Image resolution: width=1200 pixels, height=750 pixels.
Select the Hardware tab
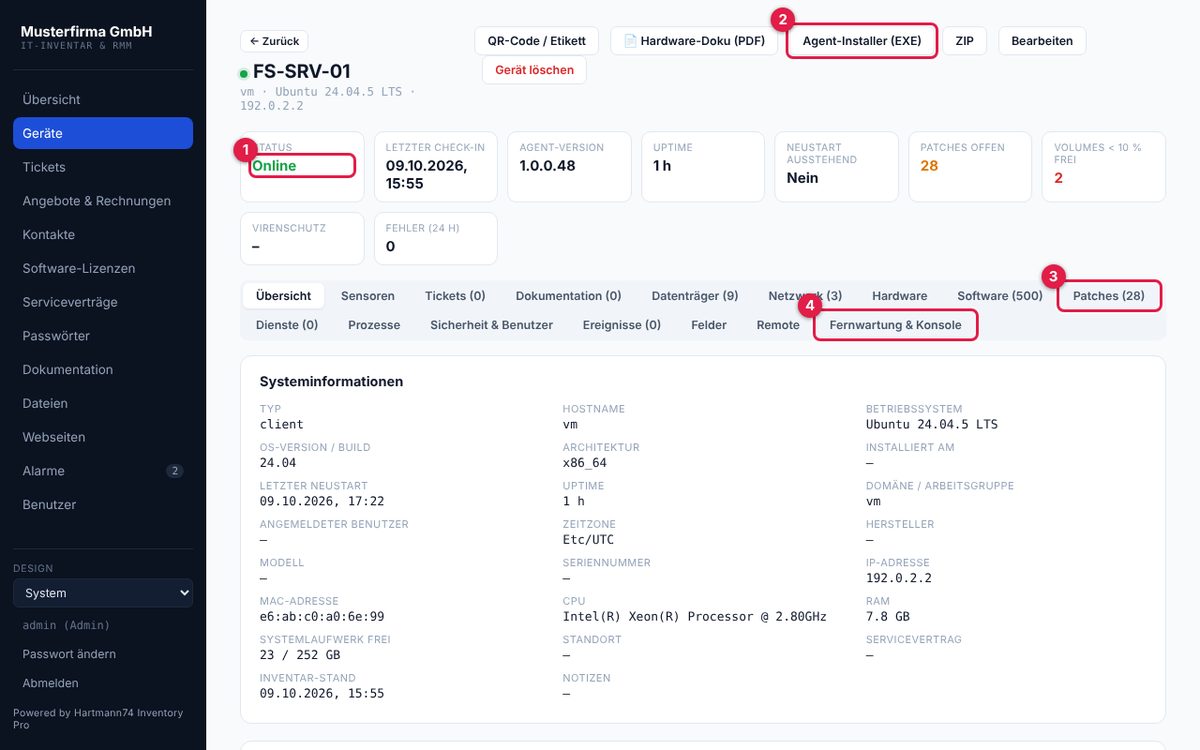pos(900,296)
